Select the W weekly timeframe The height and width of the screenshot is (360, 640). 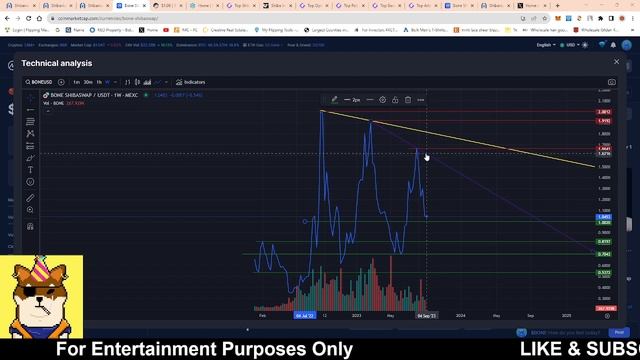(107, 82)
